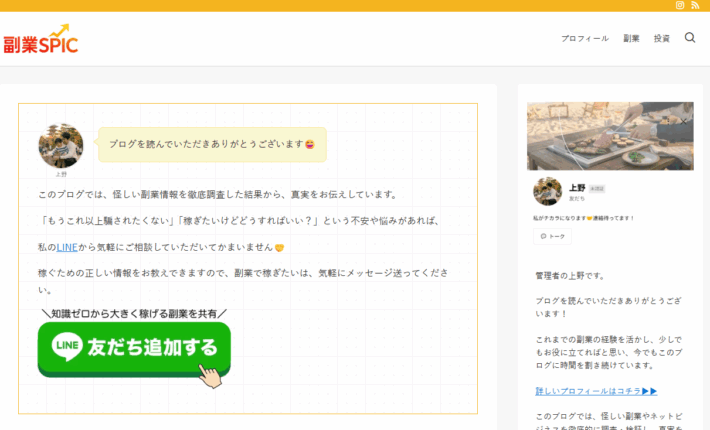Click the hand pointer on LINE button
The image size is (710, 430).
coord(211,377)
